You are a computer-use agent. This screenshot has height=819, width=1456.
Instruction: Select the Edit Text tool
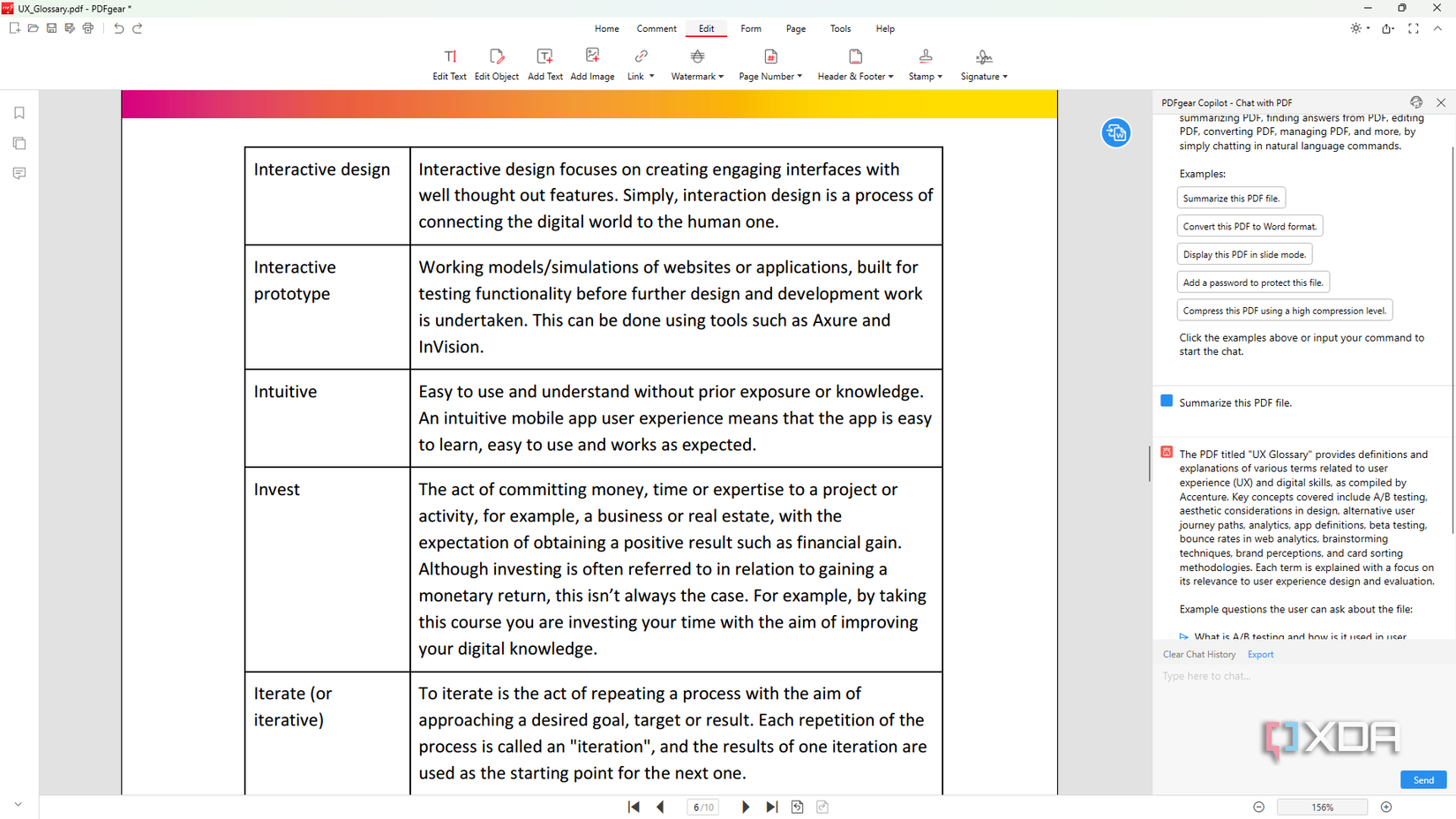449,64
